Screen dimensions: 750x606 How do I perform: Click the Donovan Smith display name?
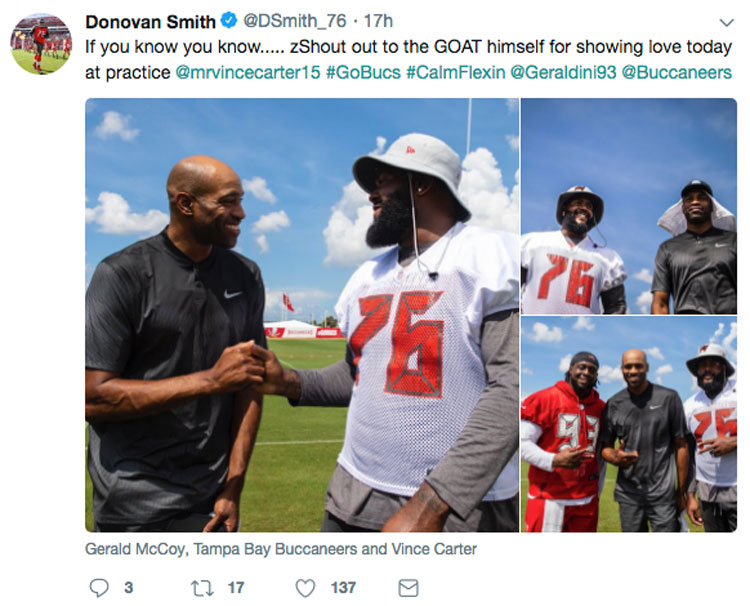point(151,22)
